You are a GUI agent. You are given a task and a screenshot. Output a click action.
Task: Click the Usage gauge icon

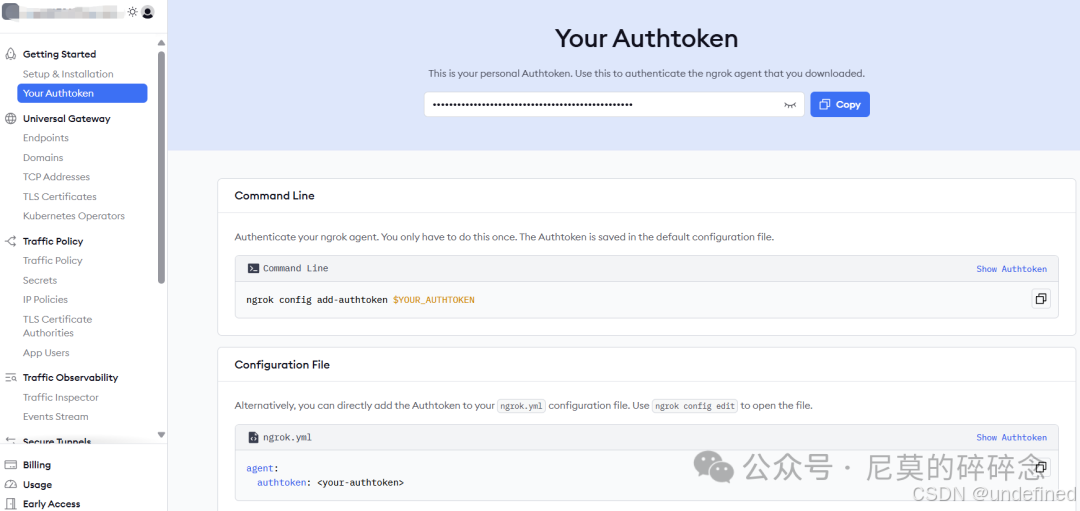point(10,485)
